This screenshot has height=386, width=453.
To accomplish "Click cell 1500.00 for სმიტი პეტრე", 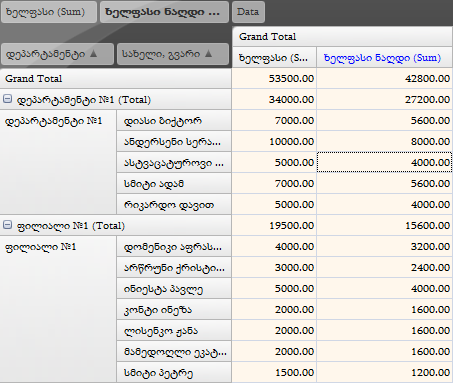I will click(x=274, y=372).
